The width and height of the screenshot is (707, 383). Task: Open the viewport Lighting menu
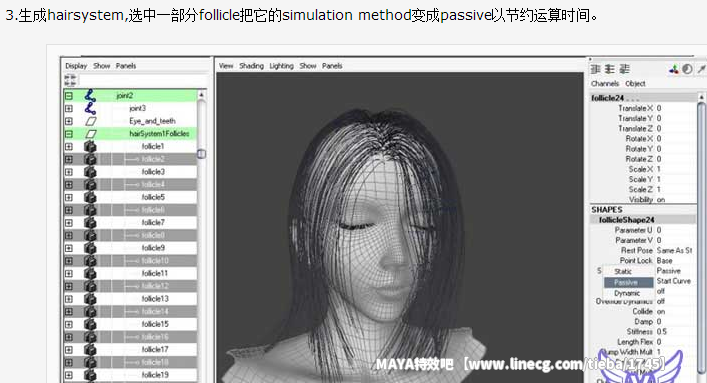(x=281, y=66)
